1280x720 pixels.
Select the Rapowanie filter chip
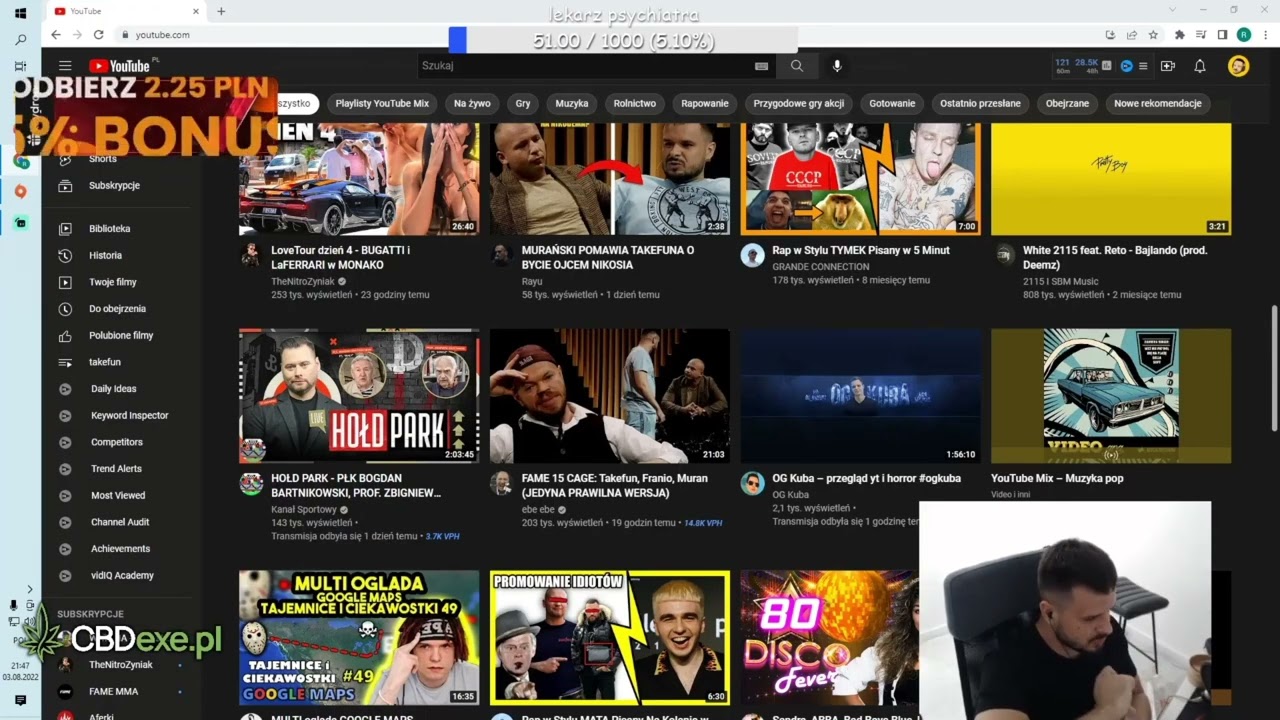coord(705,103)
